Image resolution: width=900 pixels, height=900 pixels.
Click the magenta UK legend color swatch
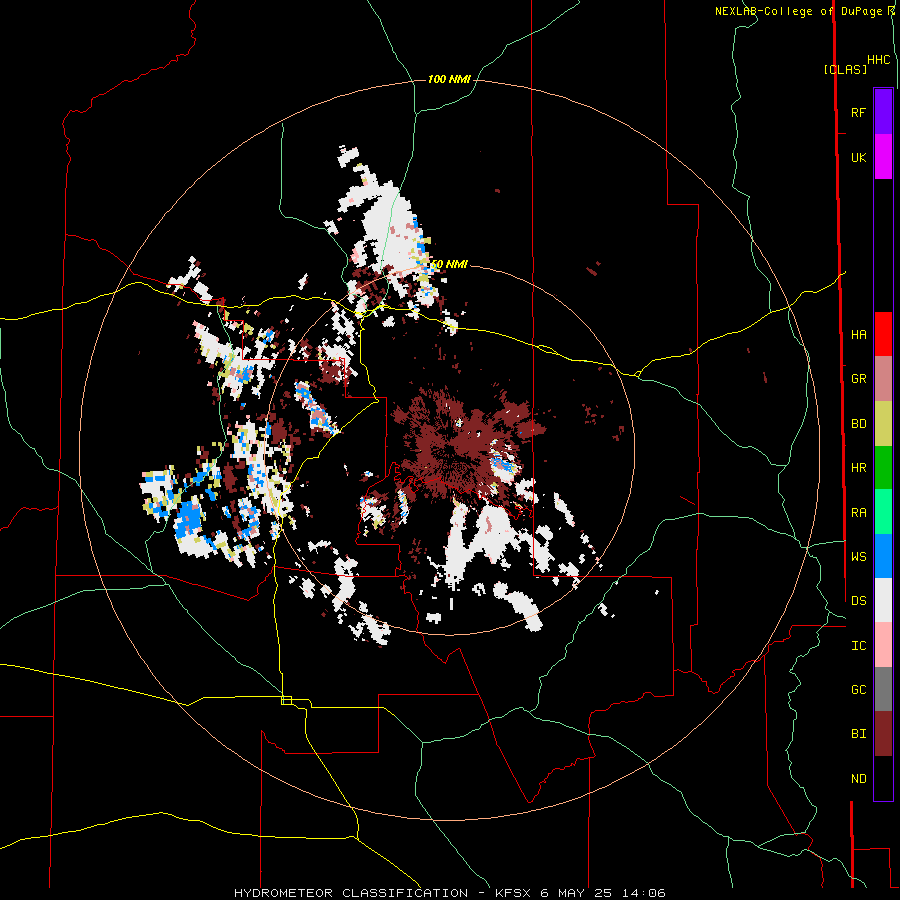click(x=883, y=157)
